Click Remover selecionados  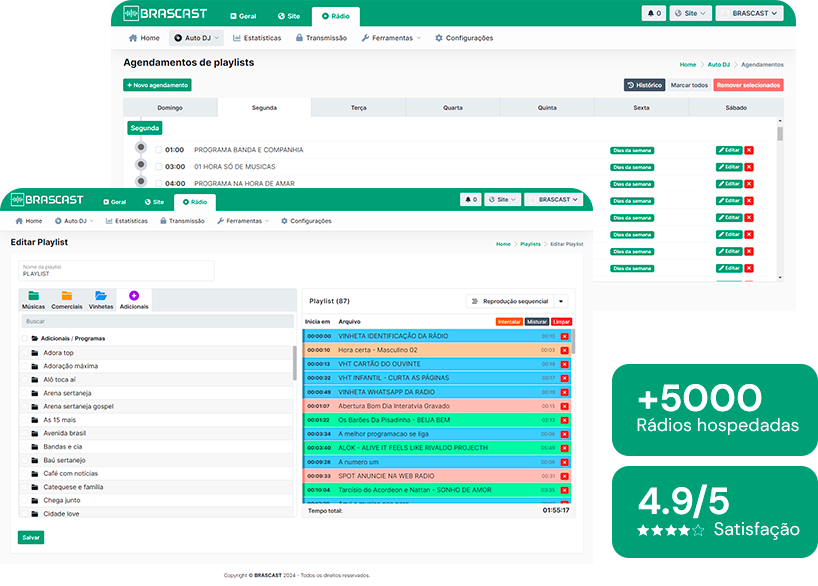[748, 85]
